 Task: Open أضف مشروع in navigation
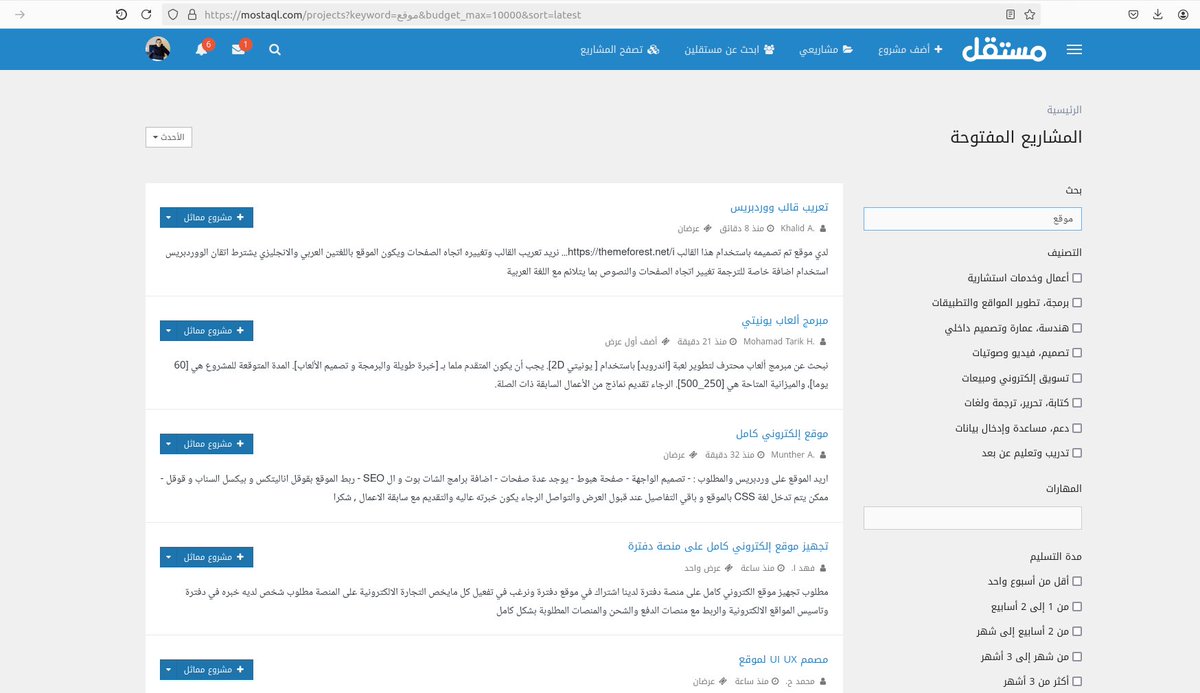(x=910, y=49)
